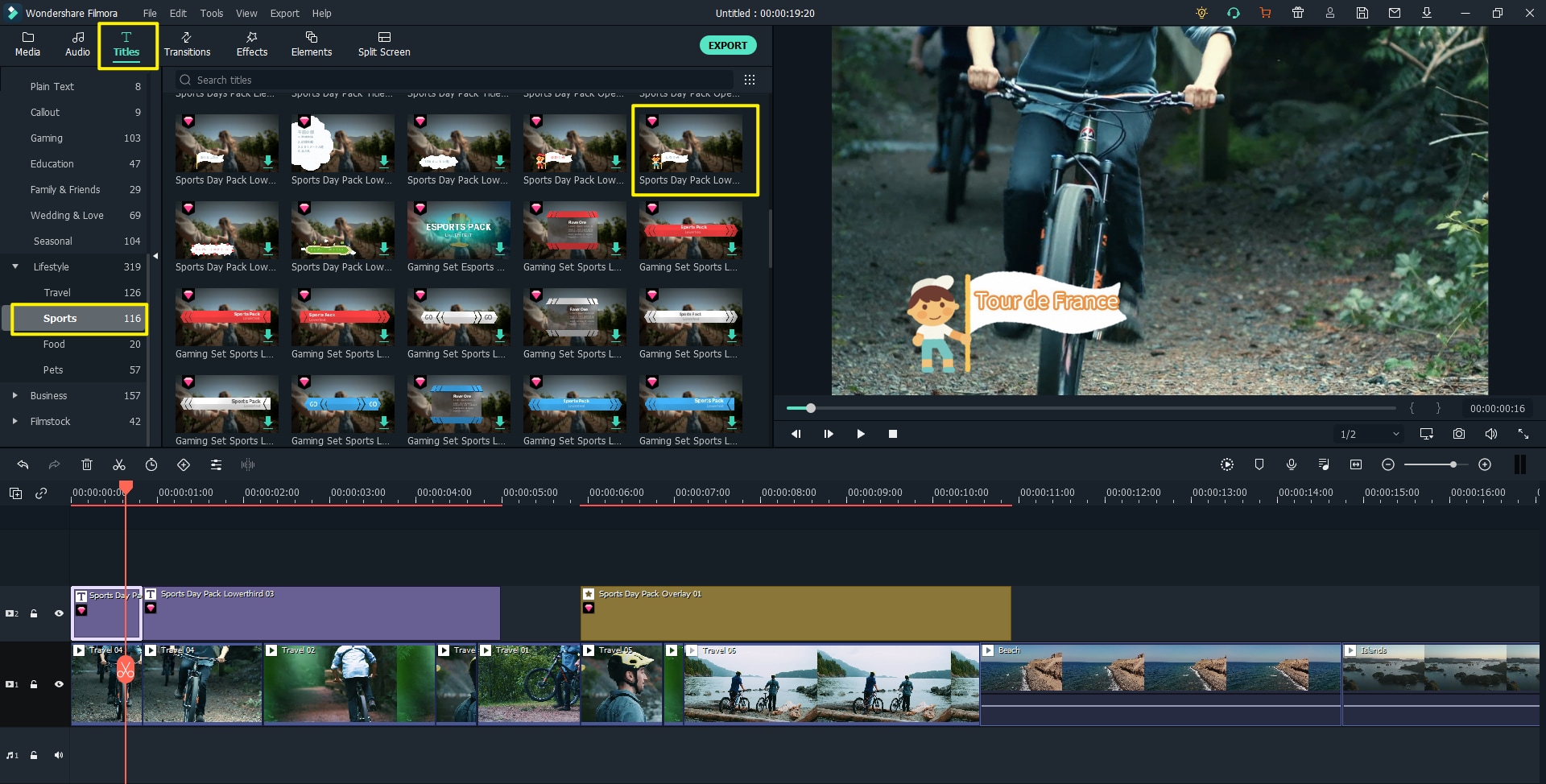The image size is (1546, 784).
Task: Click the save disk icon in title bar
Action: pos(1362,13)
